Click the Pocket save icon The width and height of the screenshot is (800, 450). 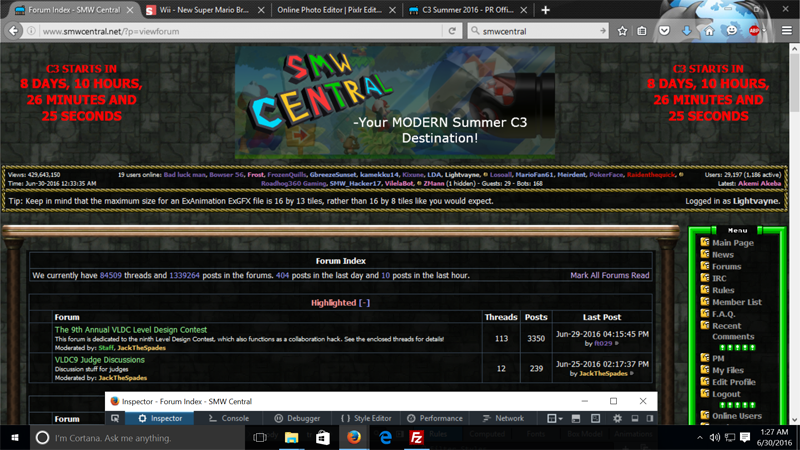[664, 31]
